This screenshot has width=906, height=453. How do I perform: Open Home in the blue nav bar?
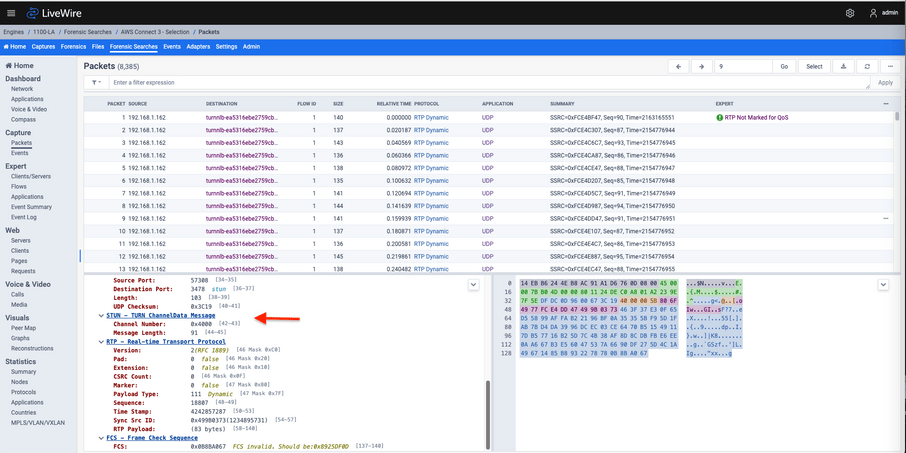[x=14, y=47]
